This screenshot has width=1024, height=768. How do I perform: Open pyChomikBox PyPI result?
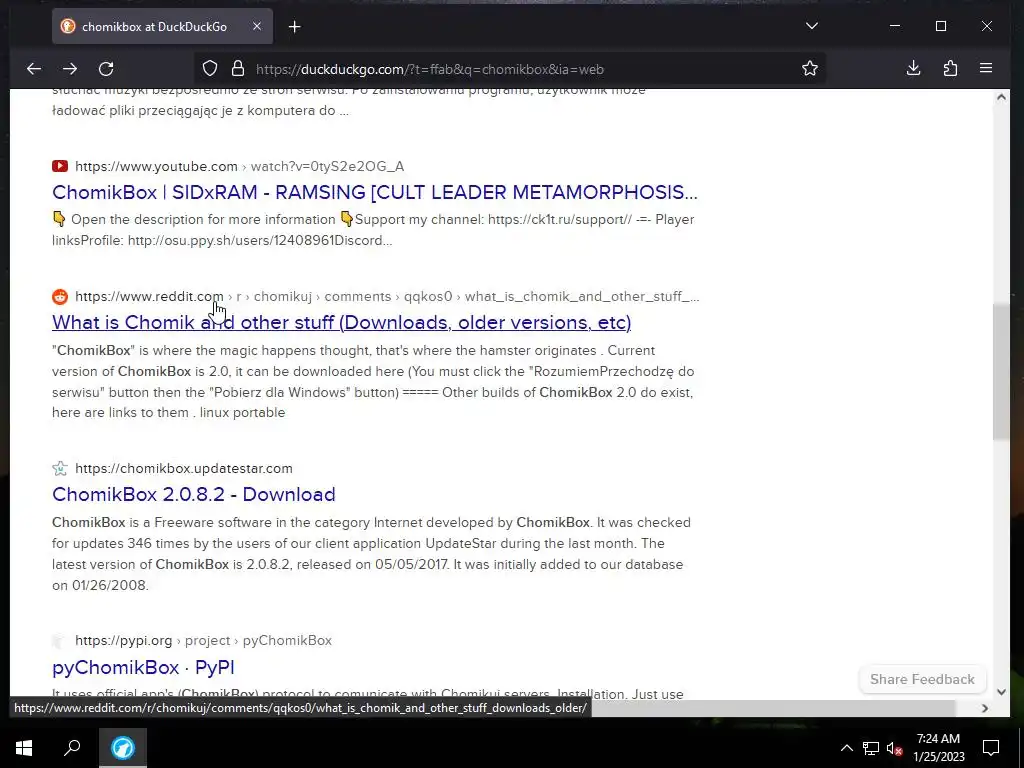(143, 667)
